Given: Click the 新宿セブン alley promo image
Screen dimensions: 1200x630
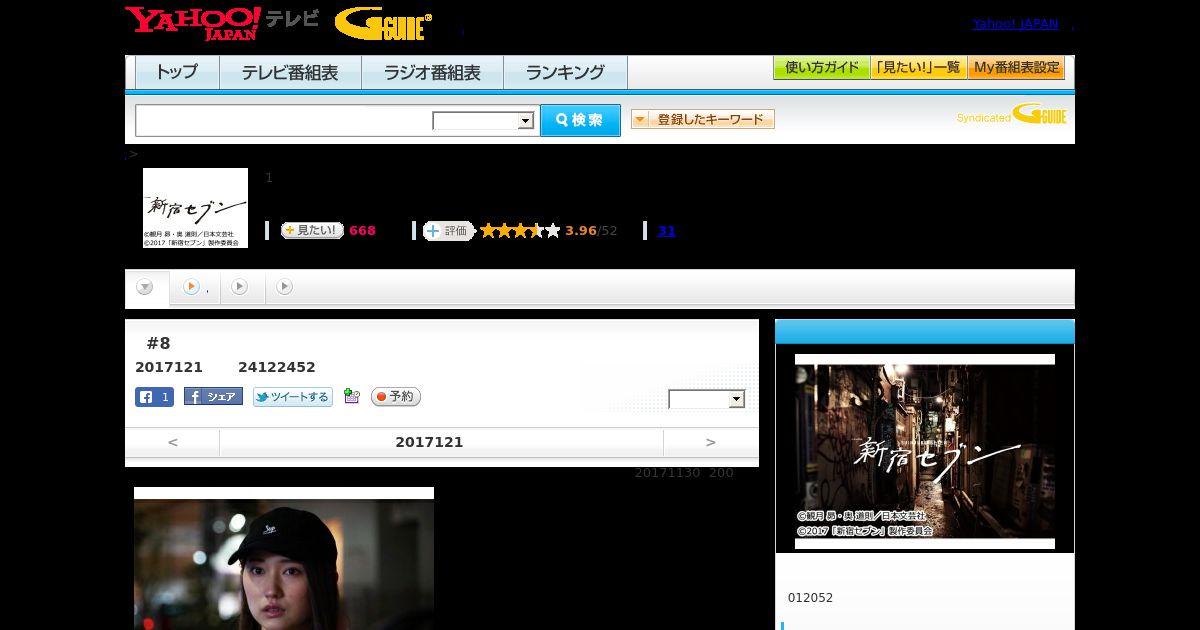Looking at the screenshot, I should [x=925, y=451].
